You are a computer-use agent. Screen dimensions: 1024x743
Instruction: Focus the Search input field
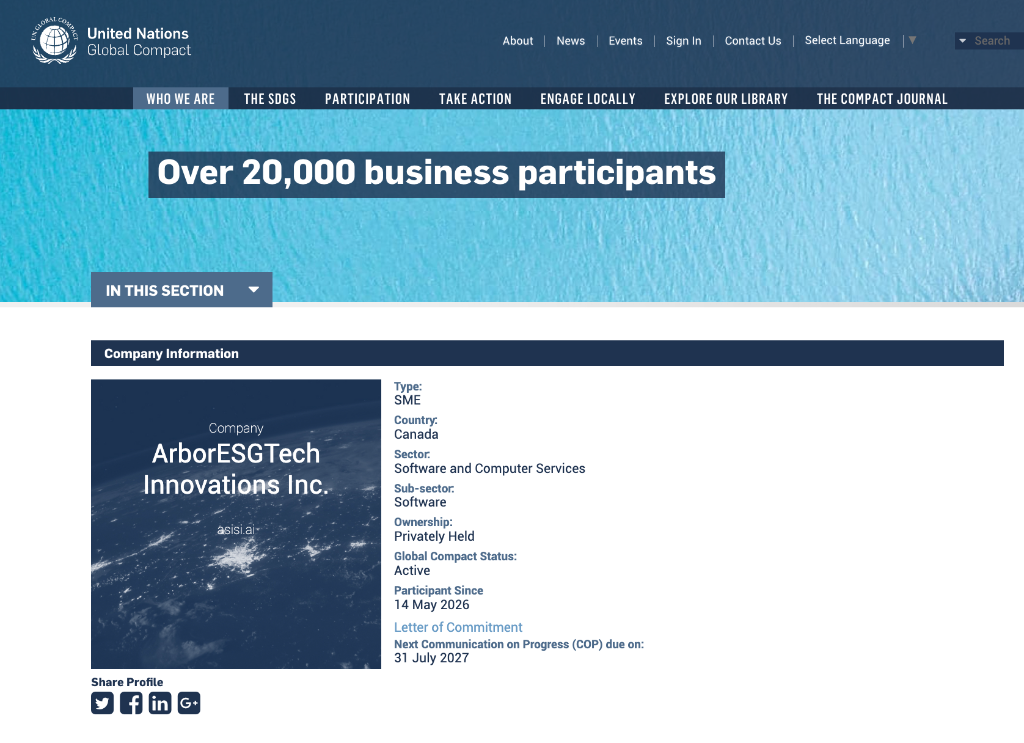click(x=997, y=40)
